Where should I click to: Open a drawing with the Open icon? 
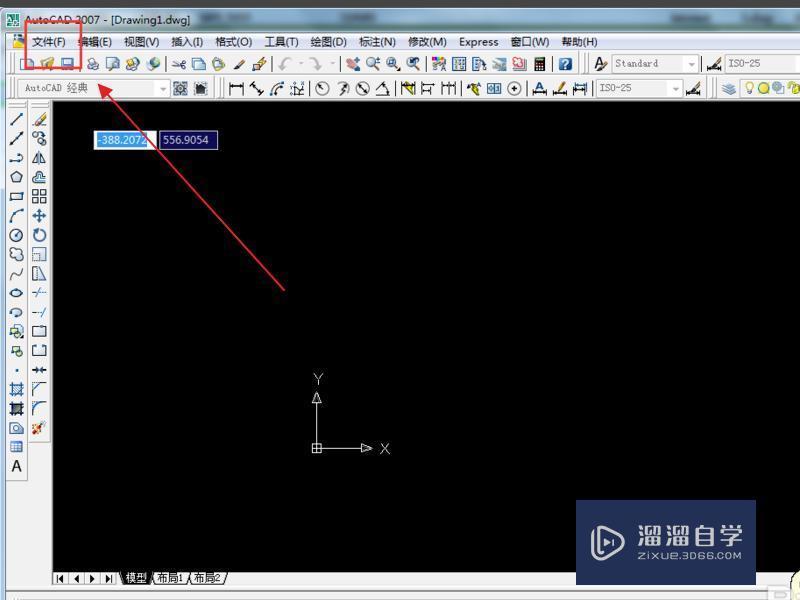coord(45,64)
